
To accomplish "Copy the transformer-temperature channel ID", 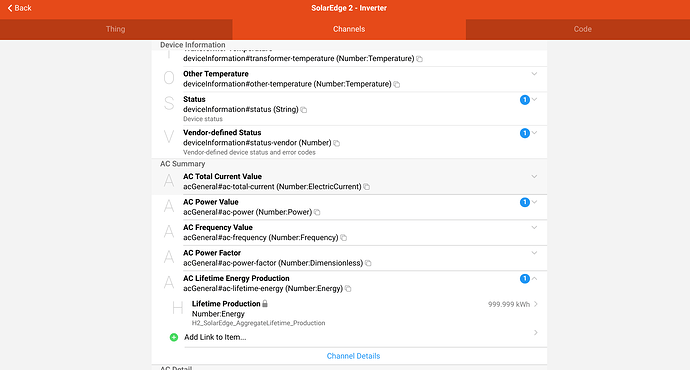I will pyautogui.click(x=419, y=59).
